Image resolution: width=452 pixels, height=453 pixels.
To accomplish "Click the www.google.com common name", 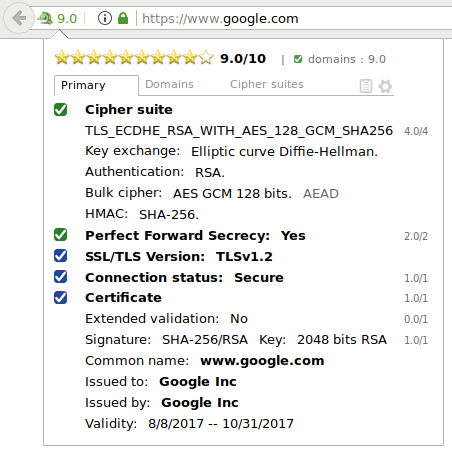I will tap(262, 361).
